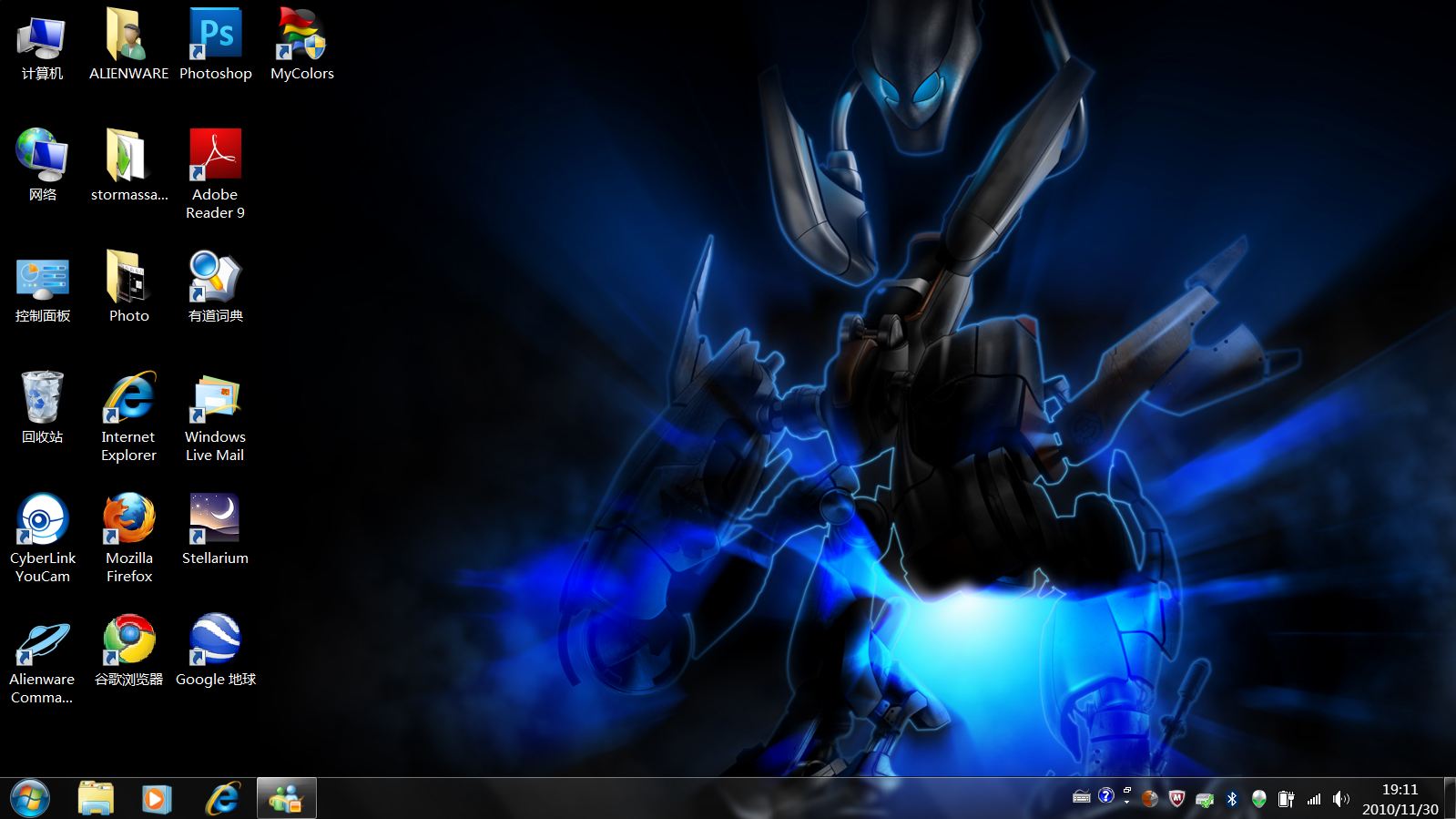Open the volume speaker control

[1340, 799]
